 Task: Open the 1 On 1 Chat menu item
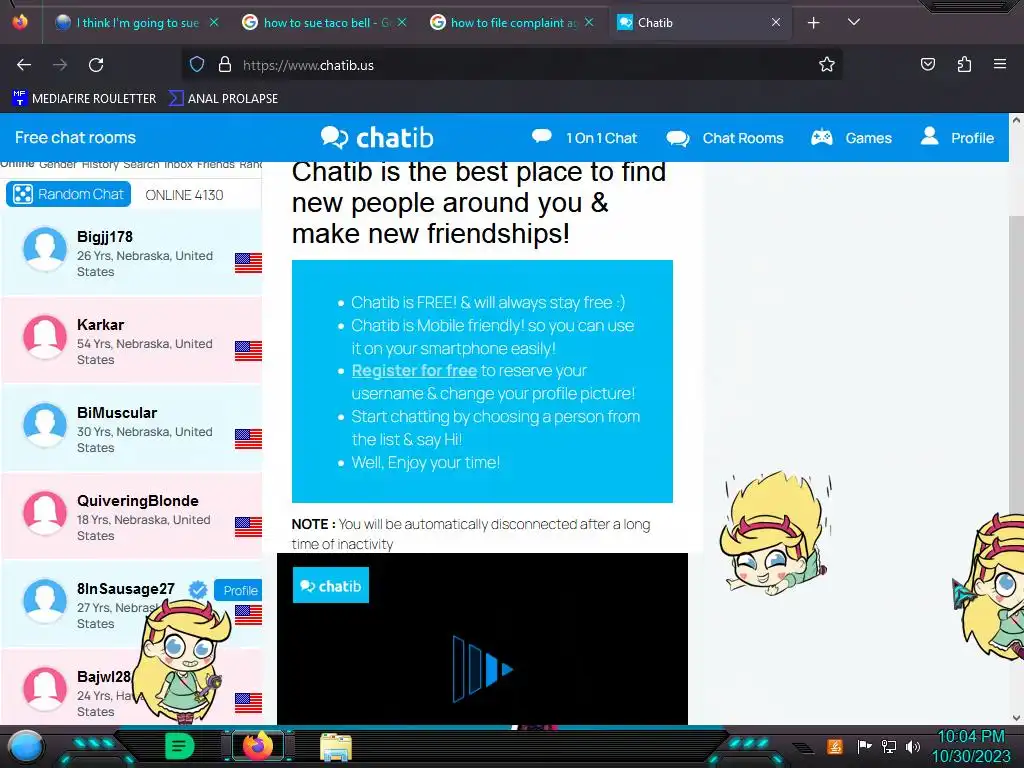pyautogui.click(x=584, y=138)
